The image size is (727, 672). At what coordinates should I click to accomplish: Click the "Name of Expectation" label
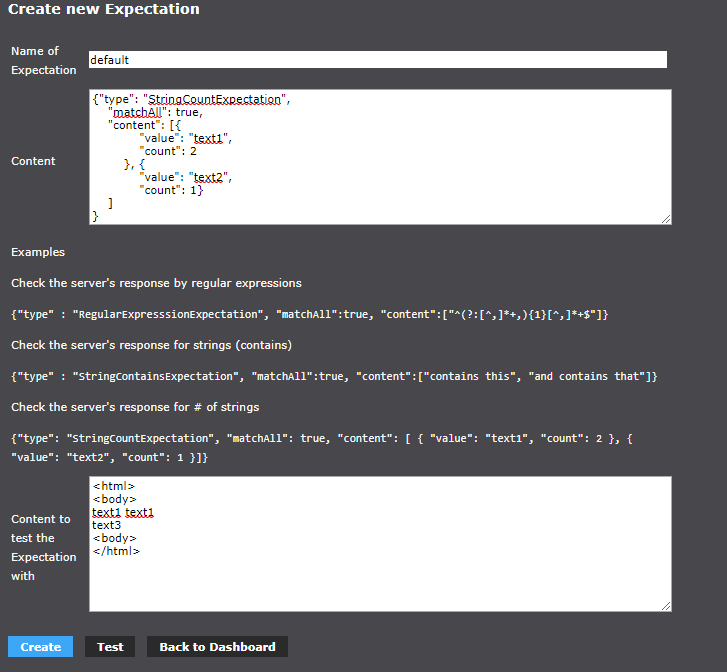43,60
